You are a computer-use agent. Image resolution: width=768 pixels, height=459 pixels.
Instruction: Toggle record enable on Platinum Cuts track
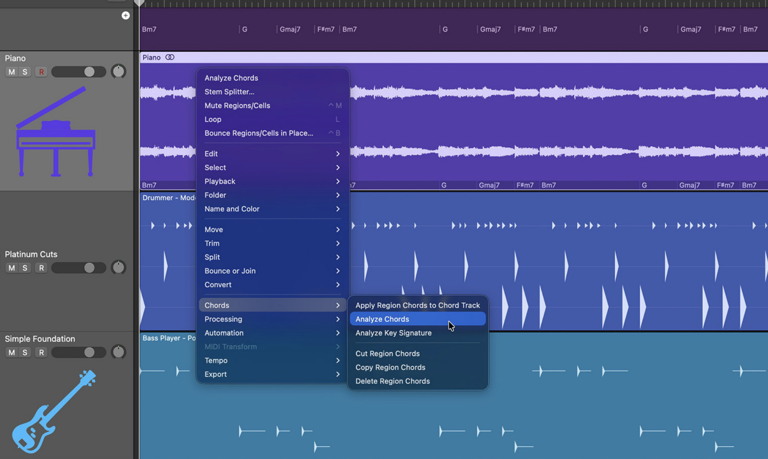click(41, 268)
